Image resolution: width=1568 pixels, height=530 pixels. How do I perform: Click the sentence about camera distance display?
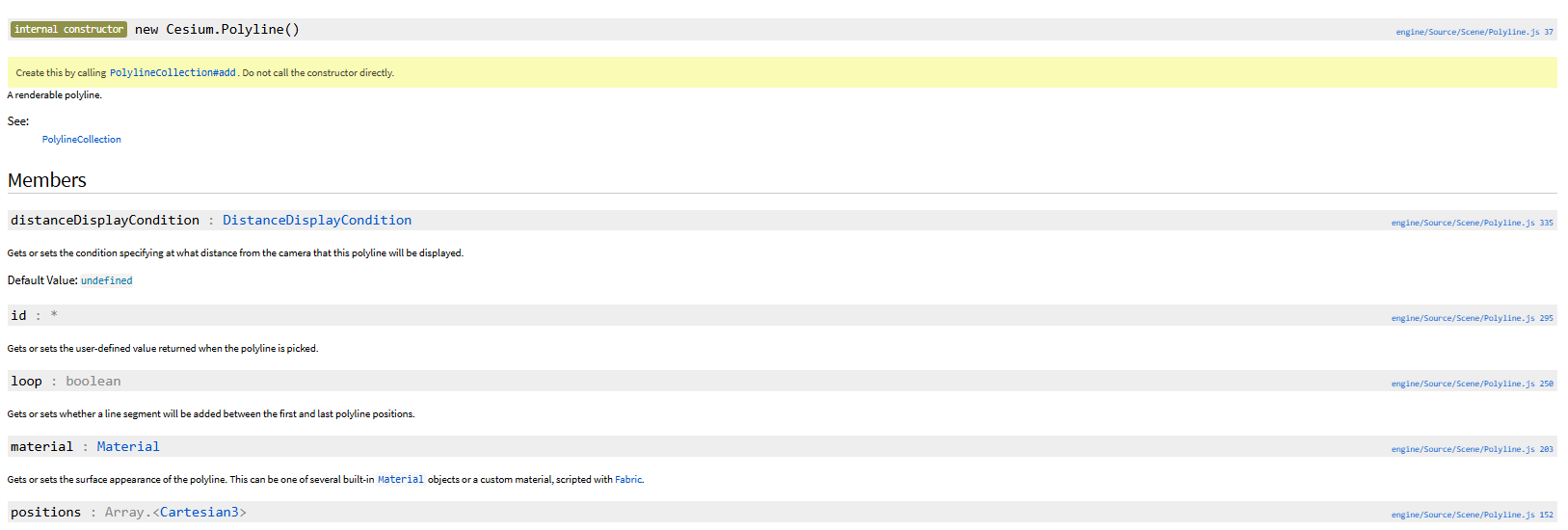(x=235, y=253)
